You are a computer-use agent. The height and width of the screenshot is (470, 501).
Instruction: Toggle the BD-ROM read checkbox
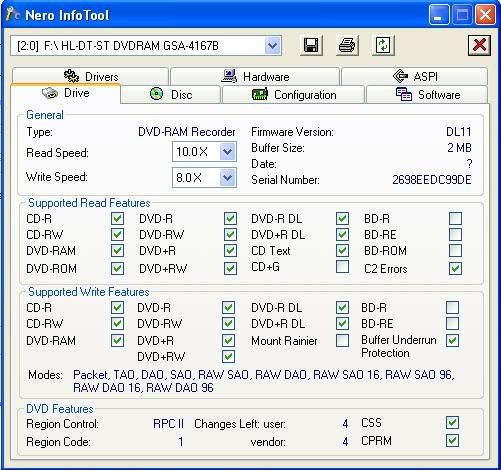pos(455,250)
